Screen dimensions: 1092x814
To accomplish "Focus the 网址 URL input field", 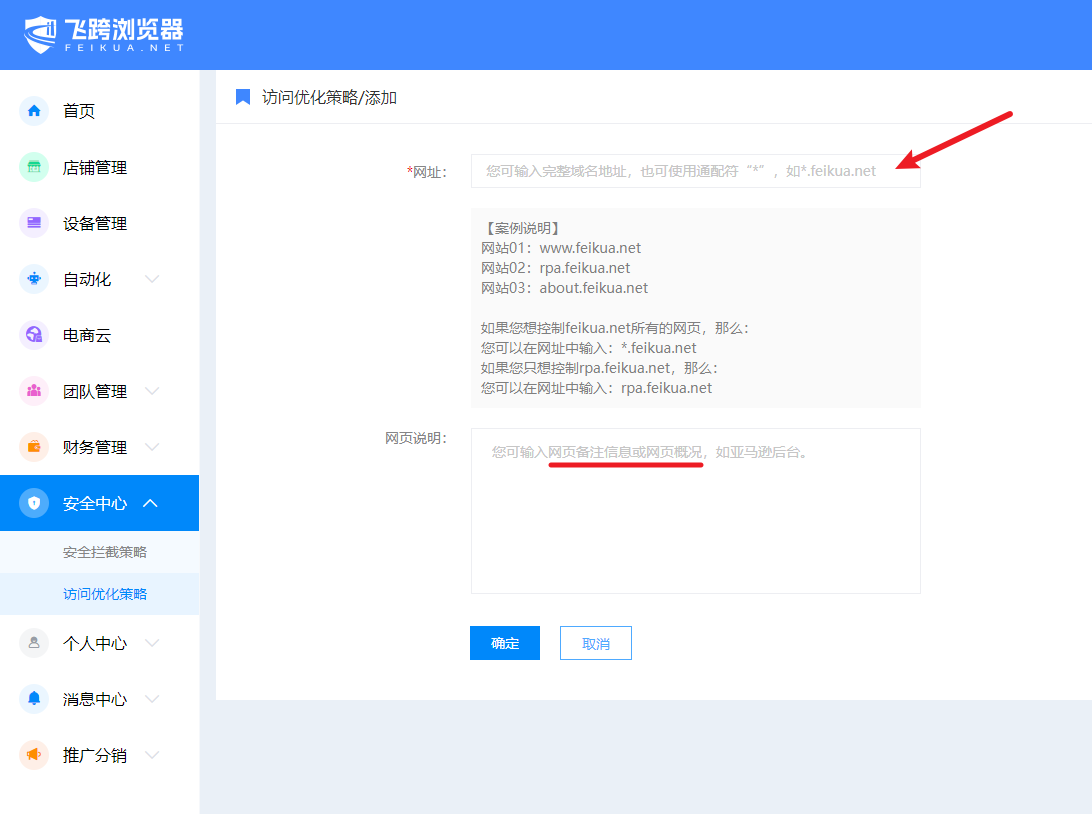I will (695, 171).
